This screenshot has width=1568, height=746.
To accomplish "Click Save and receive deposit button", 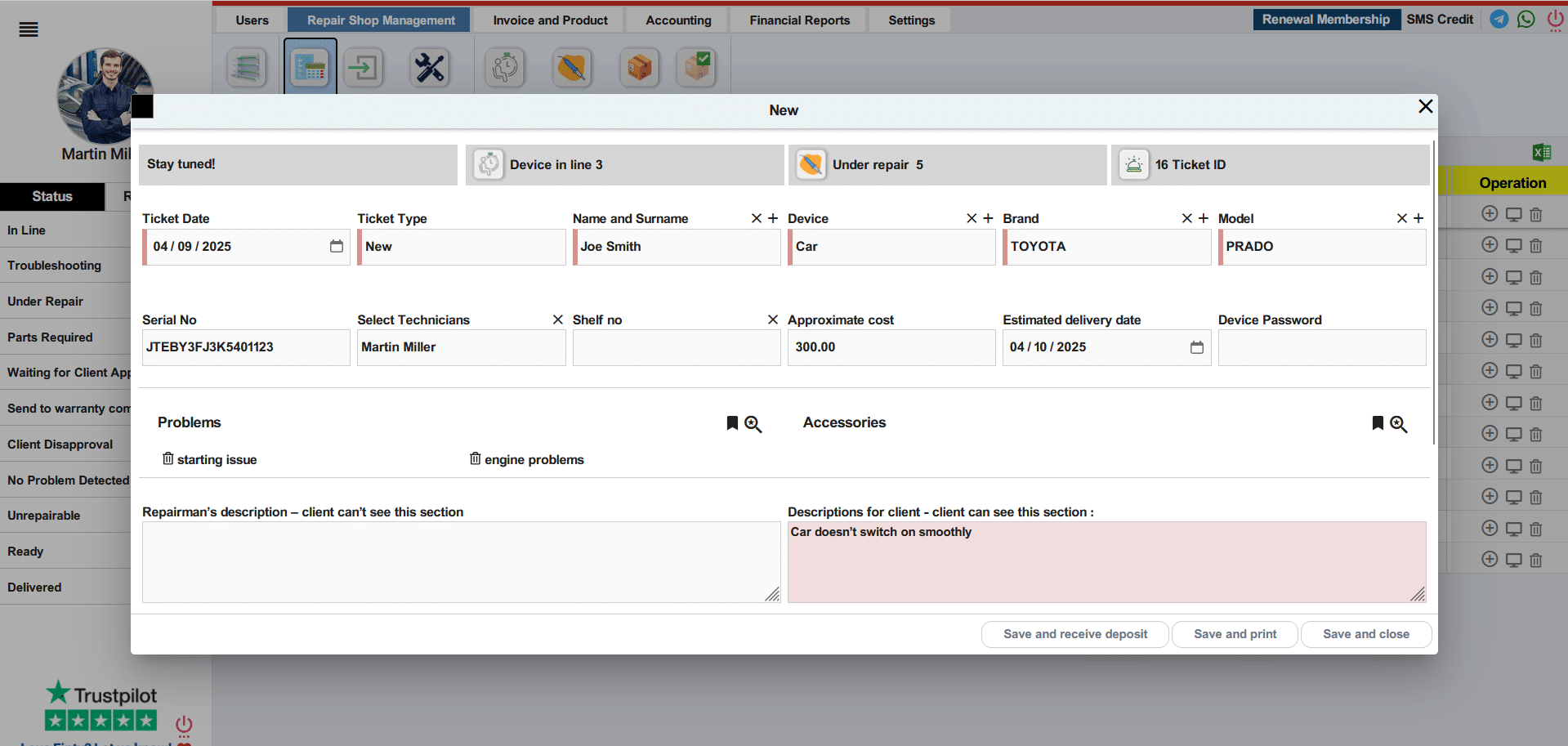I will point(1074,634).
